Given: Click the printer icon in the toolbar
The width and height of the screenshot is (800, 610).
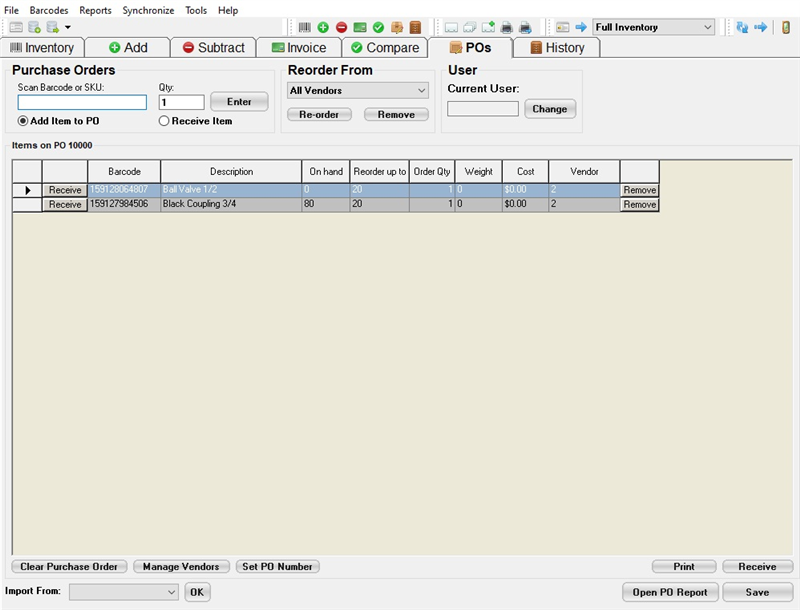Looking at the screenshot, I should [x=507, y=27].
